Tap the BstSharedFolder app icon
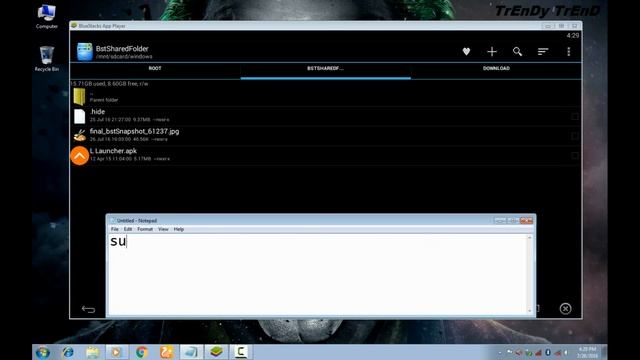Image resolution: width=640 pixels, height=360 pixels. (85, 52)
